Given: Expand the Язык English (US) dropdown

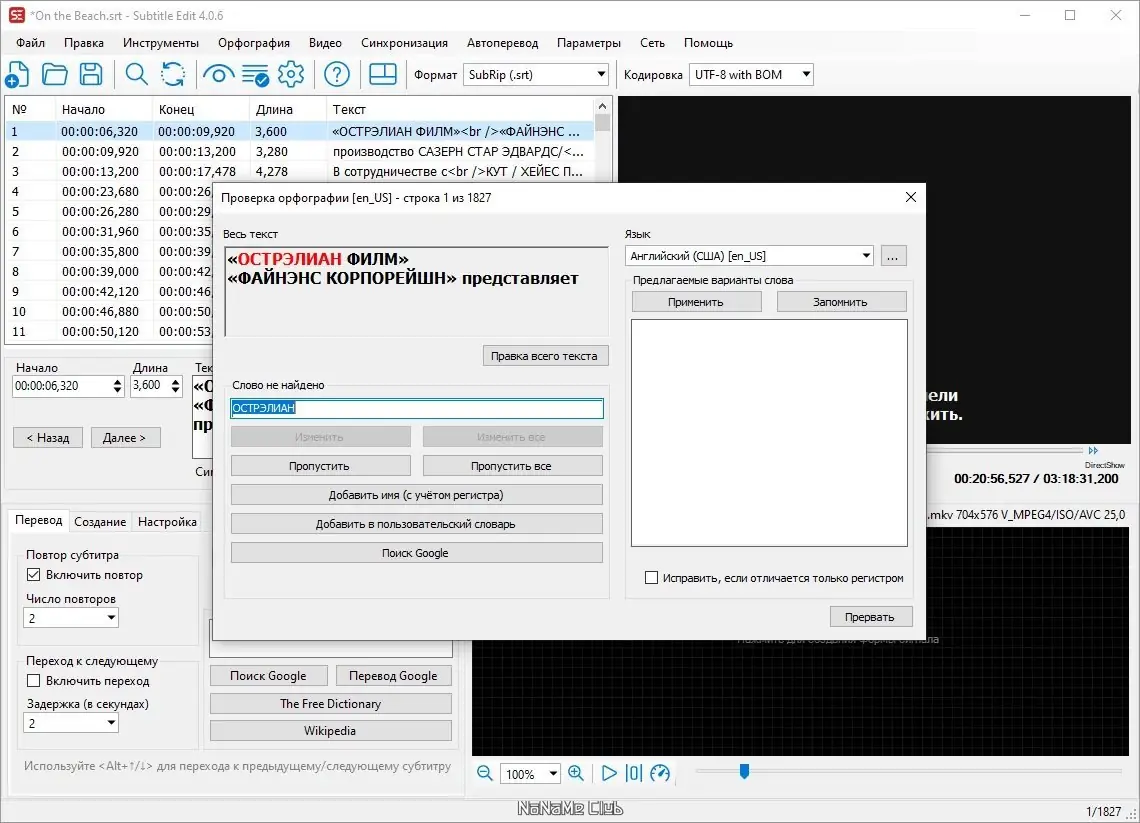Looking at the screenshot, I should point(749,256).
